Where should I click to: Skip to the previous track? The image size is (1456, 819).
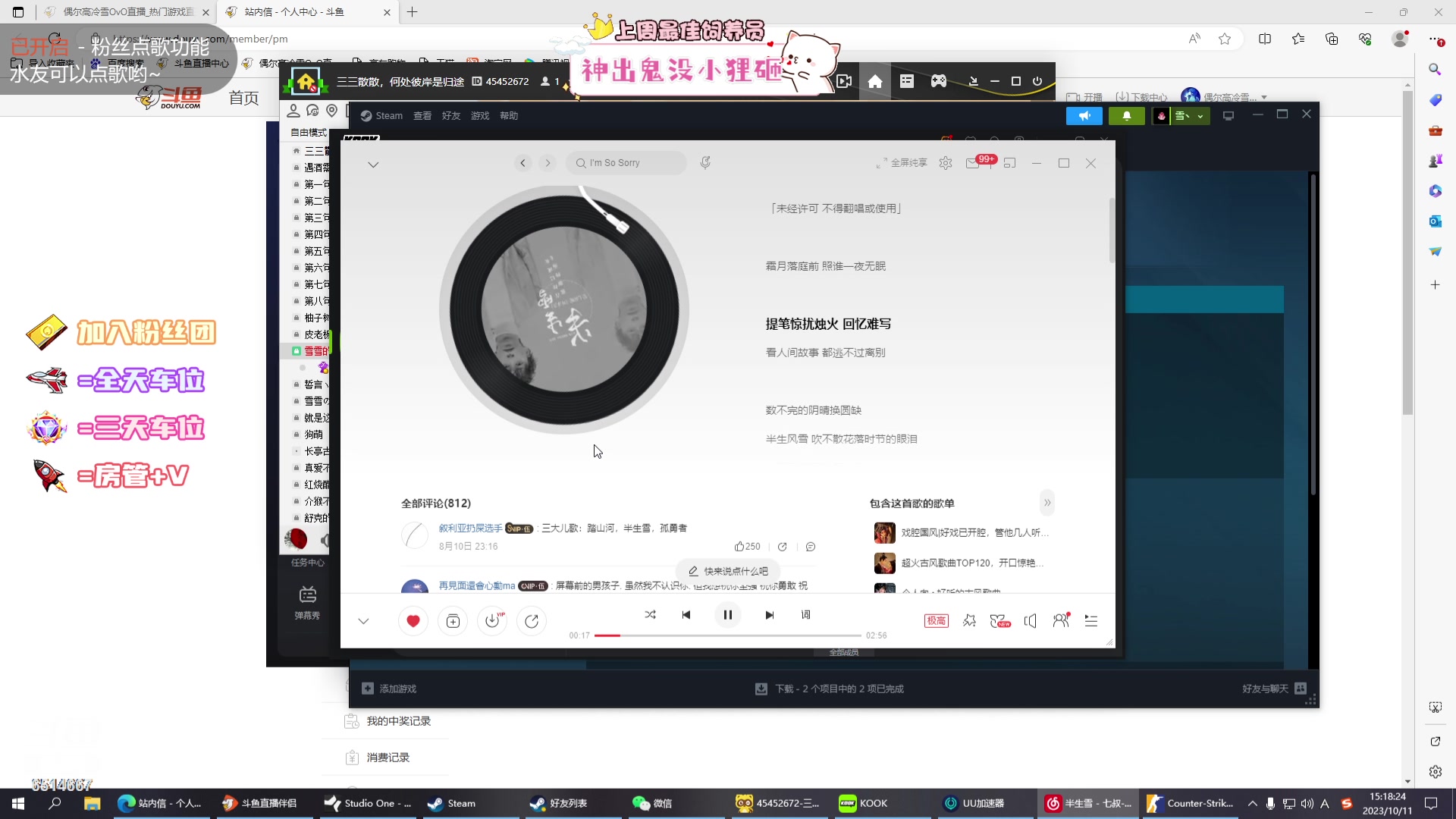(x=686, y=614)
